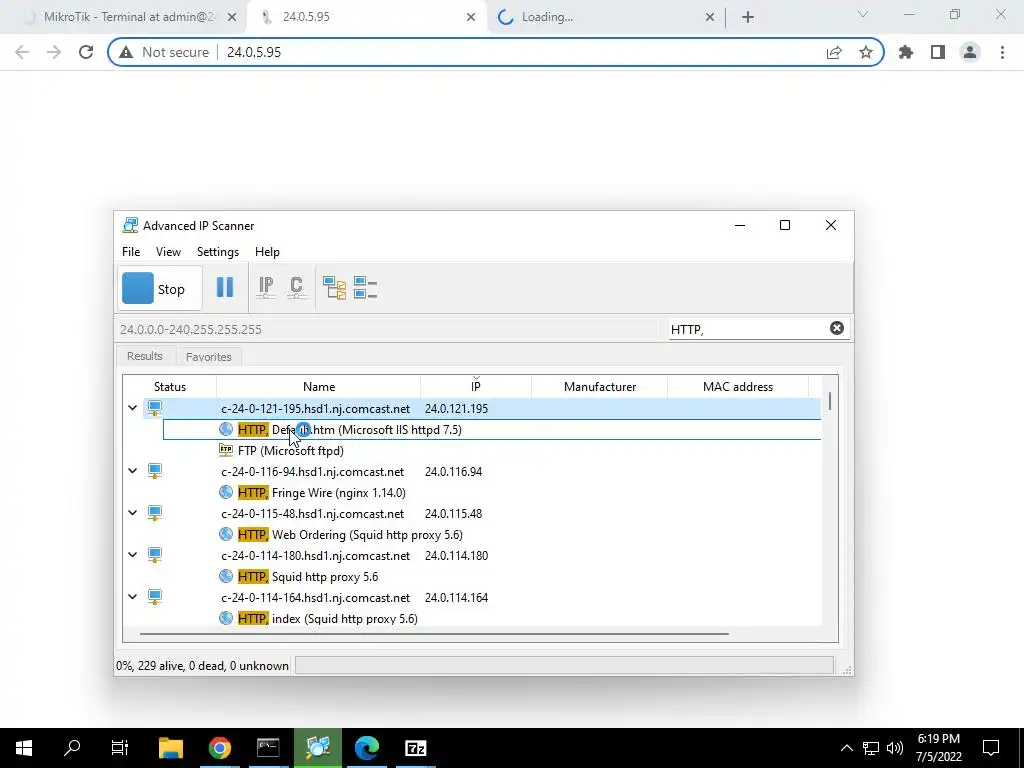This screenshot has height=768, width=1024.
Task: Select c-24-0-116-94.hsd1.nj.comcast.net host
Action: [x=313, y=472]
